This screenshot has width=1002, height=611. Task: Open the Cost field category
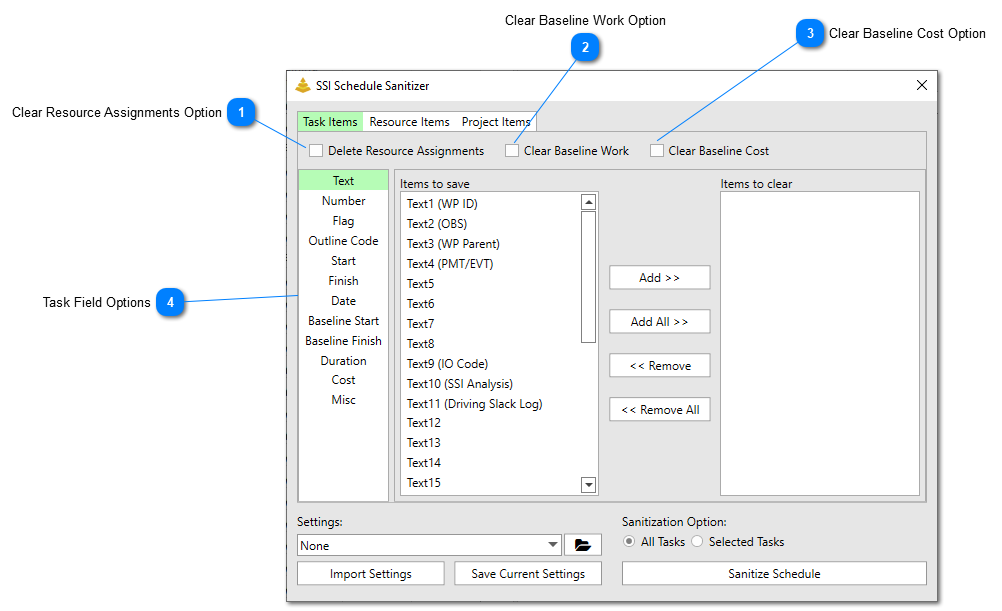click(x=343, y=380)
